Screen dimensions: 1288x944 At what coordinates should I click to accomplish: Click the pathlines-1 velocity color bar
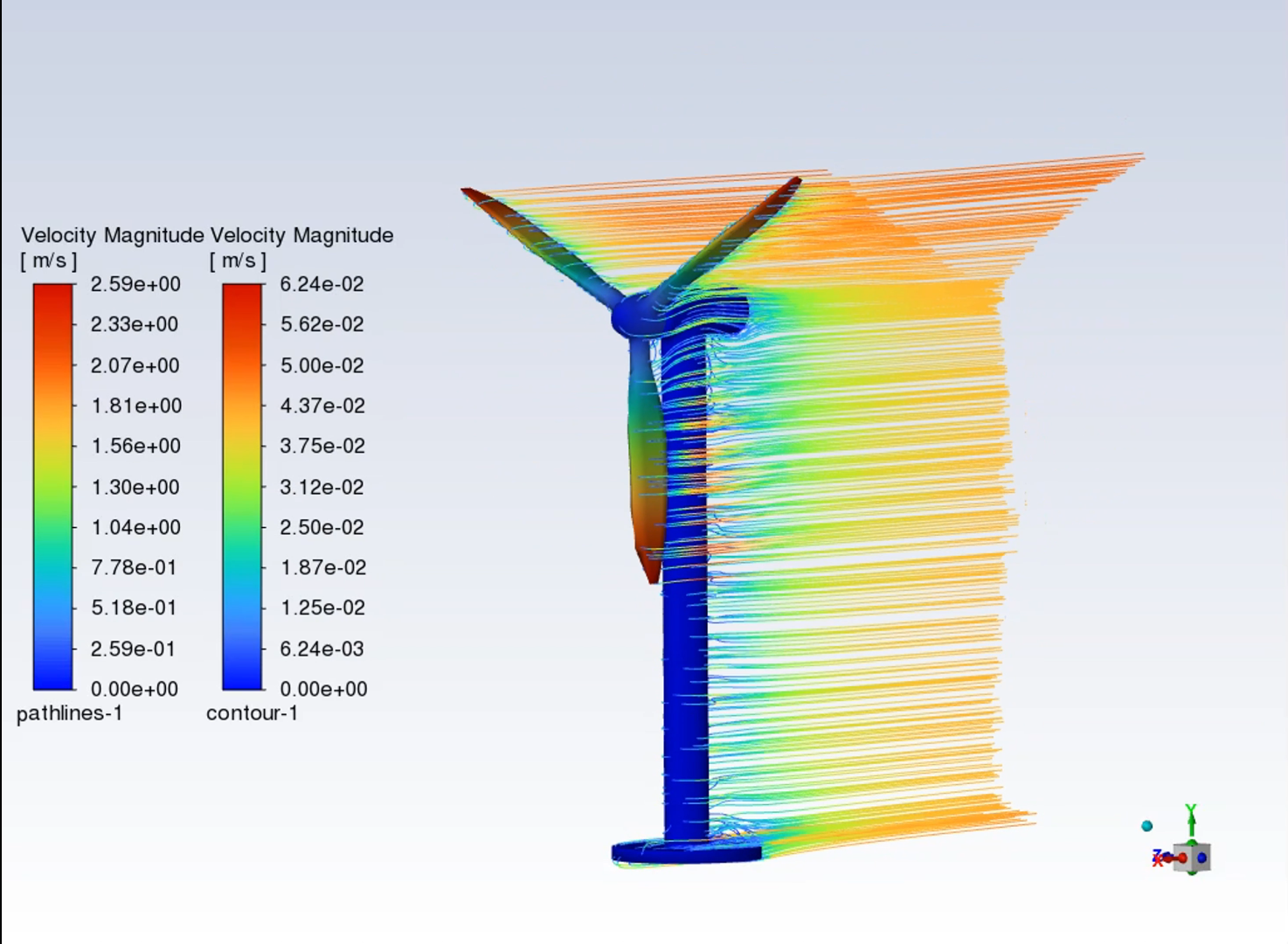click(x=53, y=486)
